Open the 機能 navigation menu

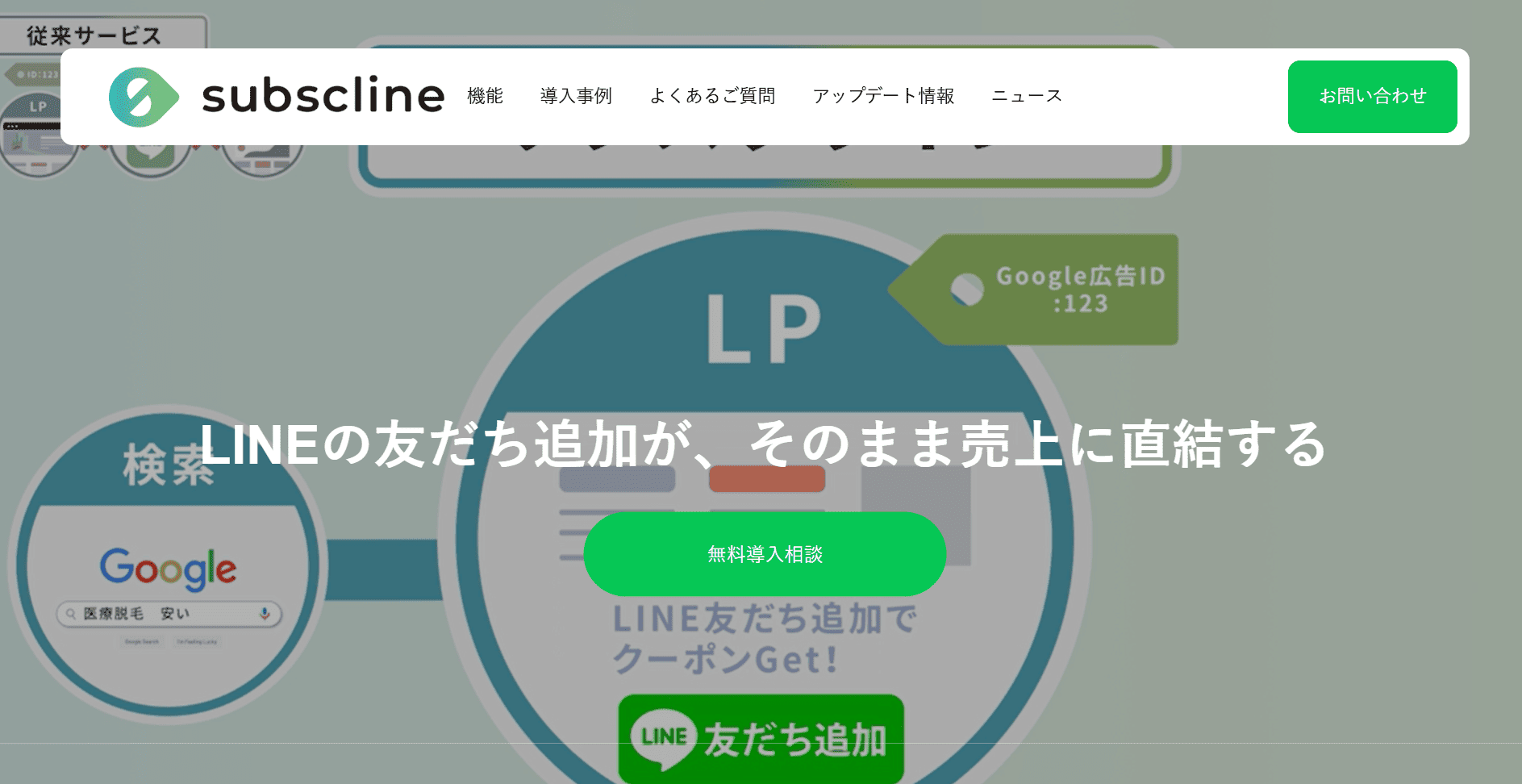click(x=484, y=96)
